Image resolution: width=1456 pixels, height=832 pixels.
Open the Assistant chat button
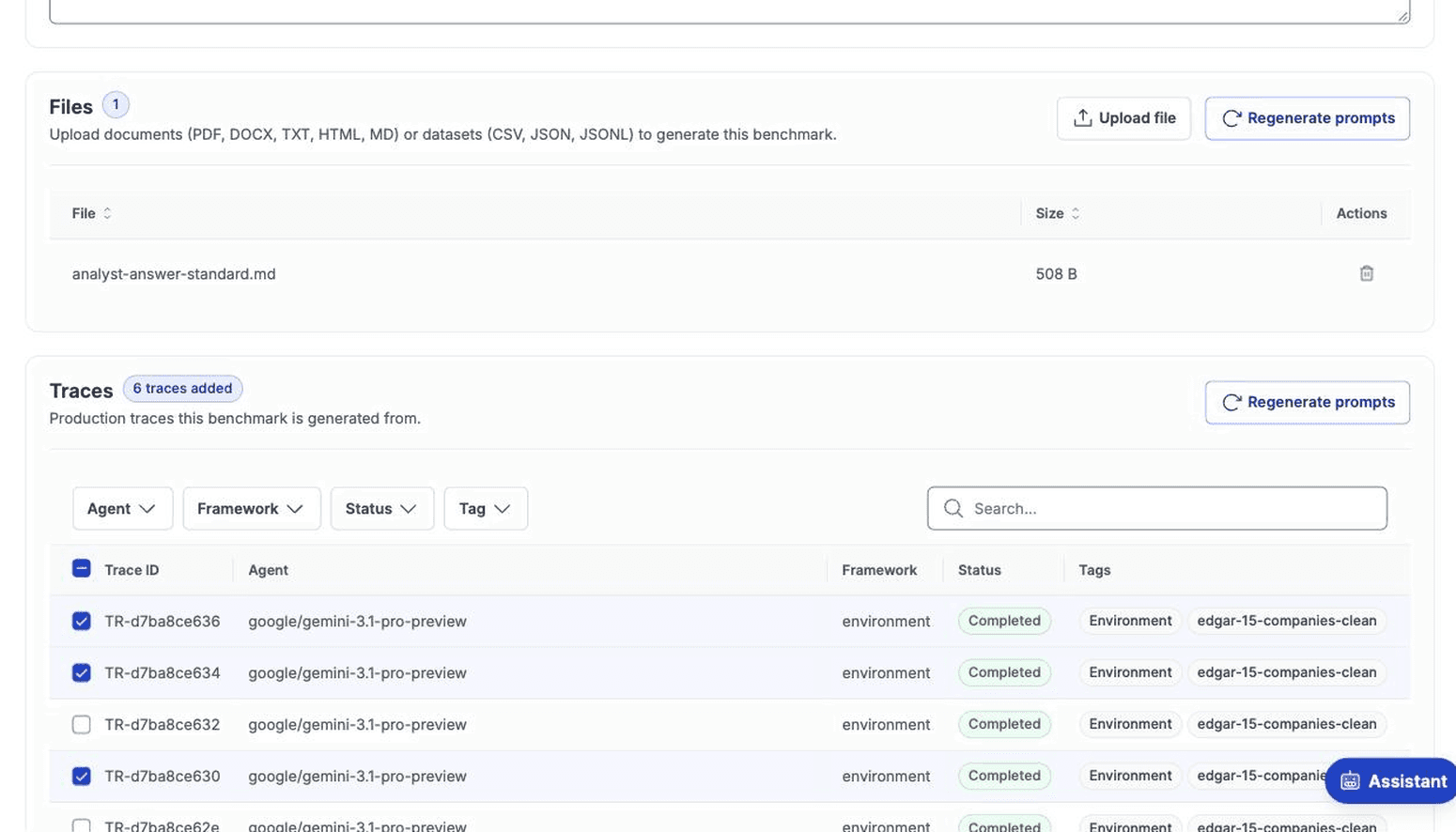point(1392,781)
